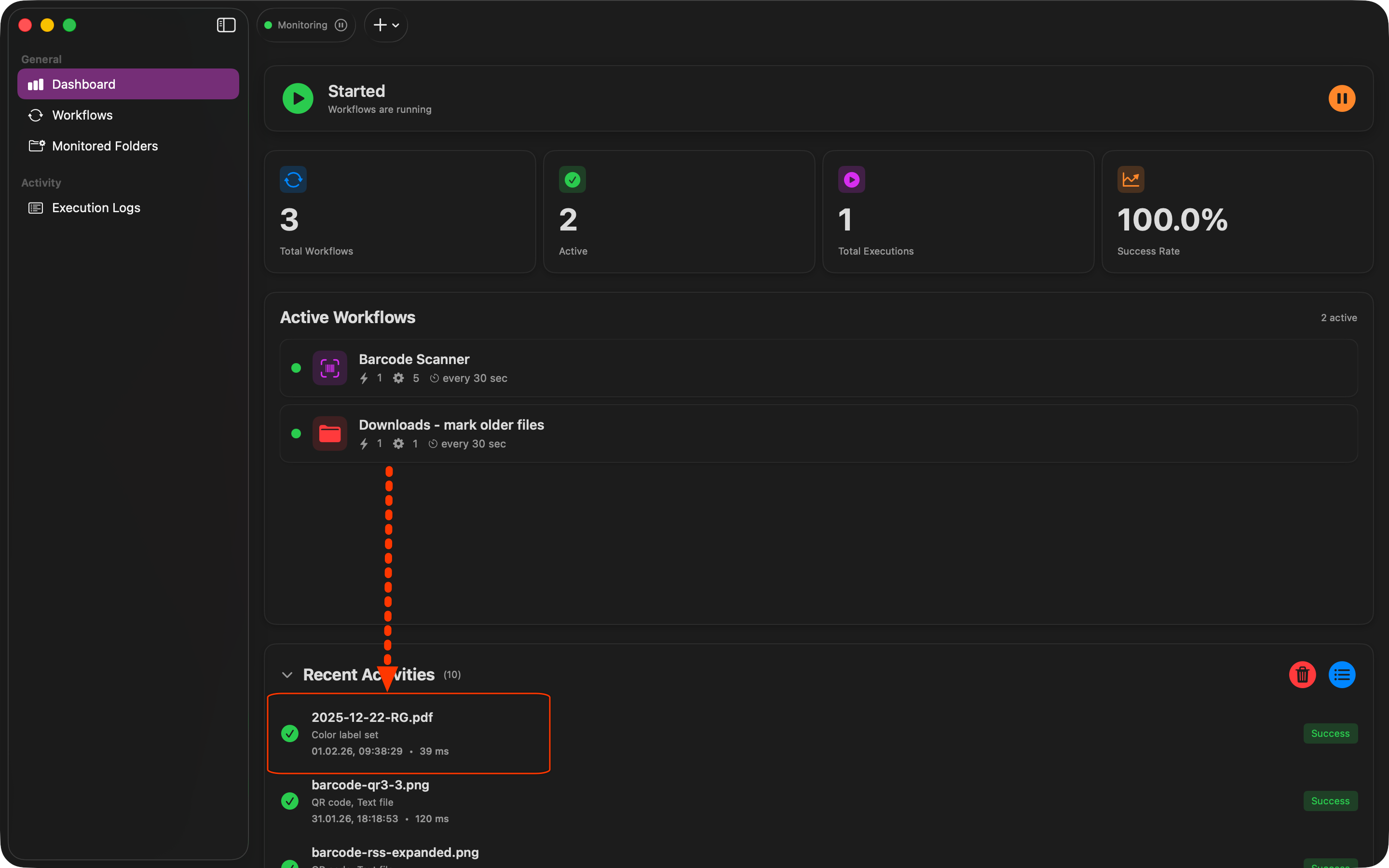Click the green Started play icon
The image size is (1389, 868).
[x=298, y=98]
